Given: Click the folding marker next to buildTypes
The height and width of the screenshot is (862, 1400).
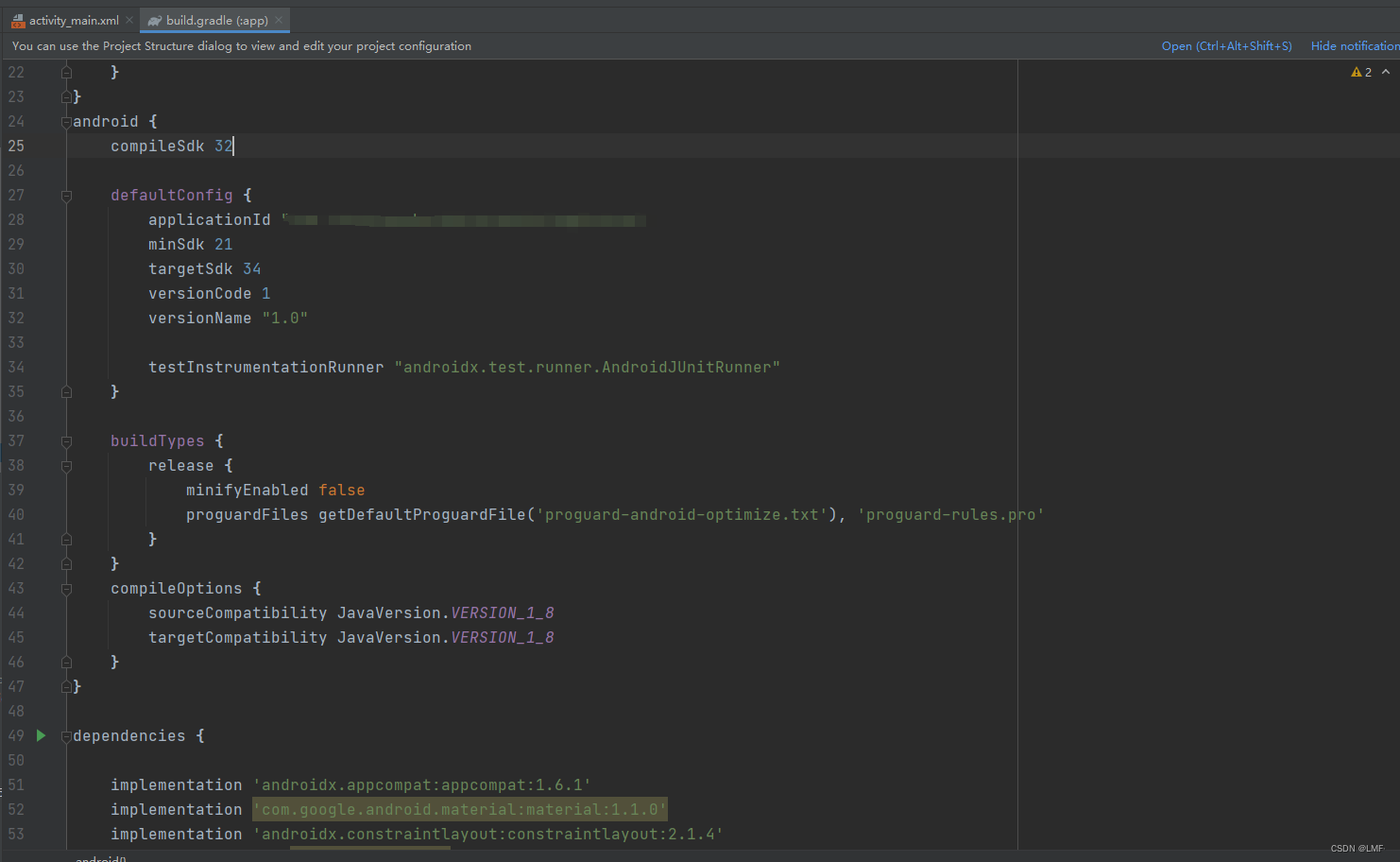Looking at the screenshot, I should [x=65, y=440].
